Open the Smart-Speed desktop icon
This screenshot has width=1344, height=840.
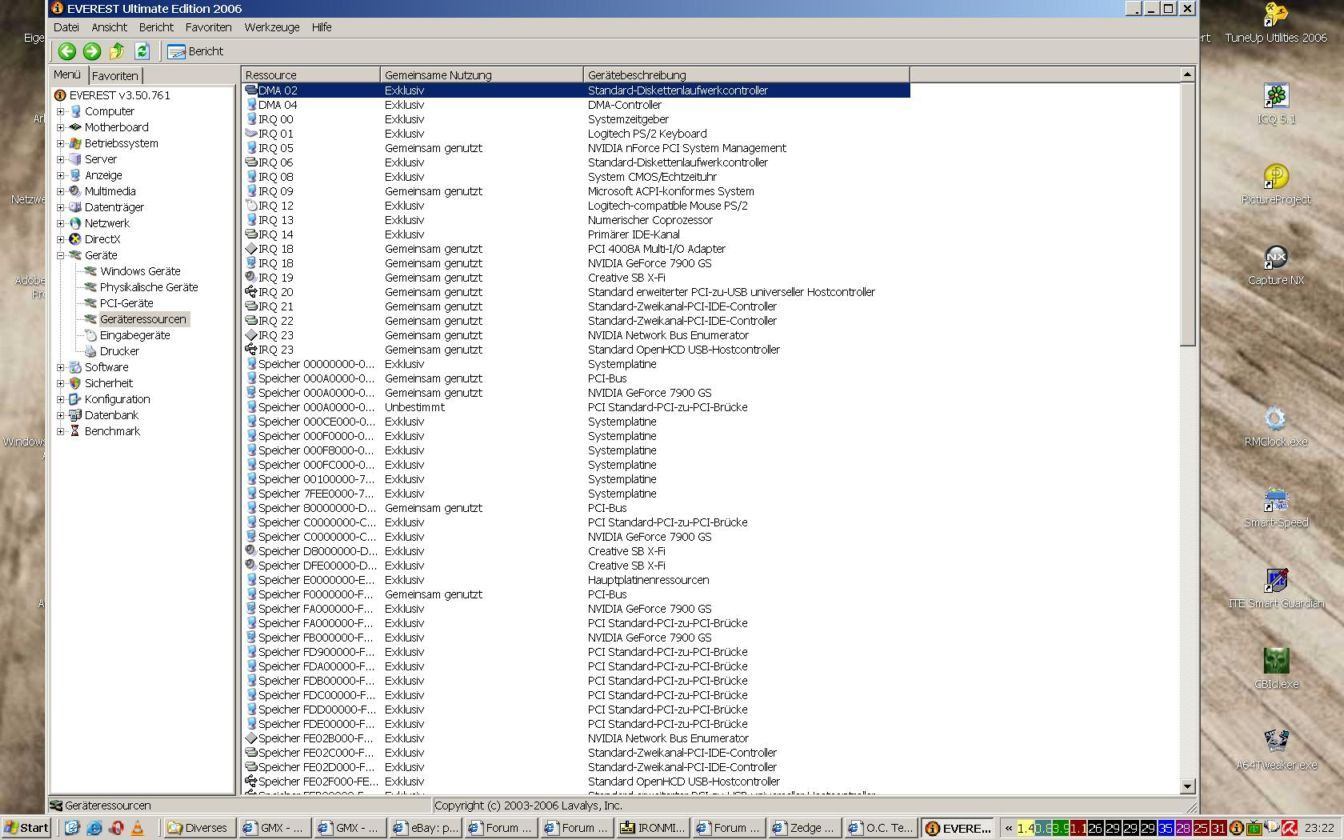coord(1276,508)
